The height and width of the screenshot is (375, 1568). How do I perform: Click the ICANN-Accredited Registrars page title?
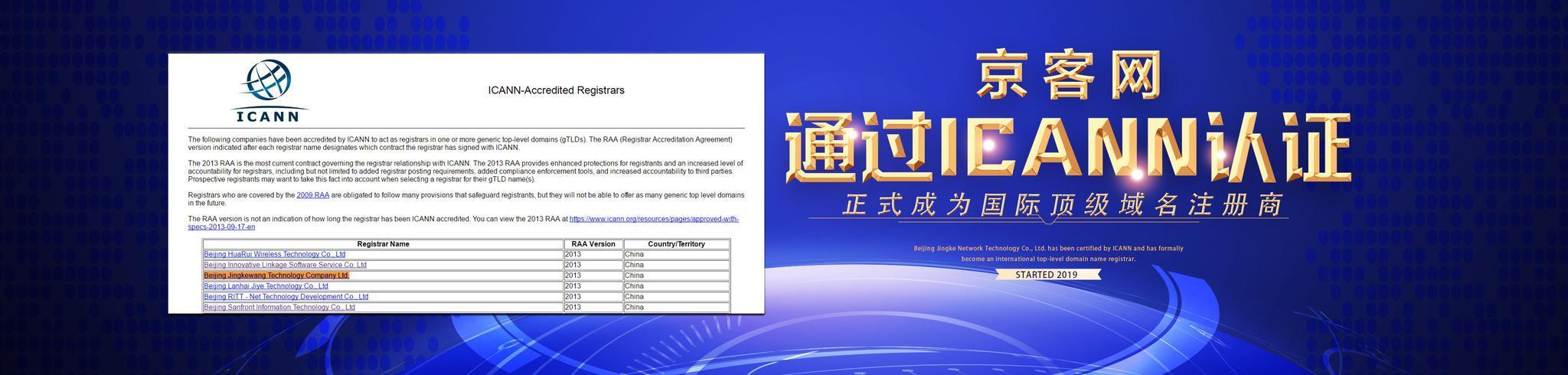click(557, 90)
